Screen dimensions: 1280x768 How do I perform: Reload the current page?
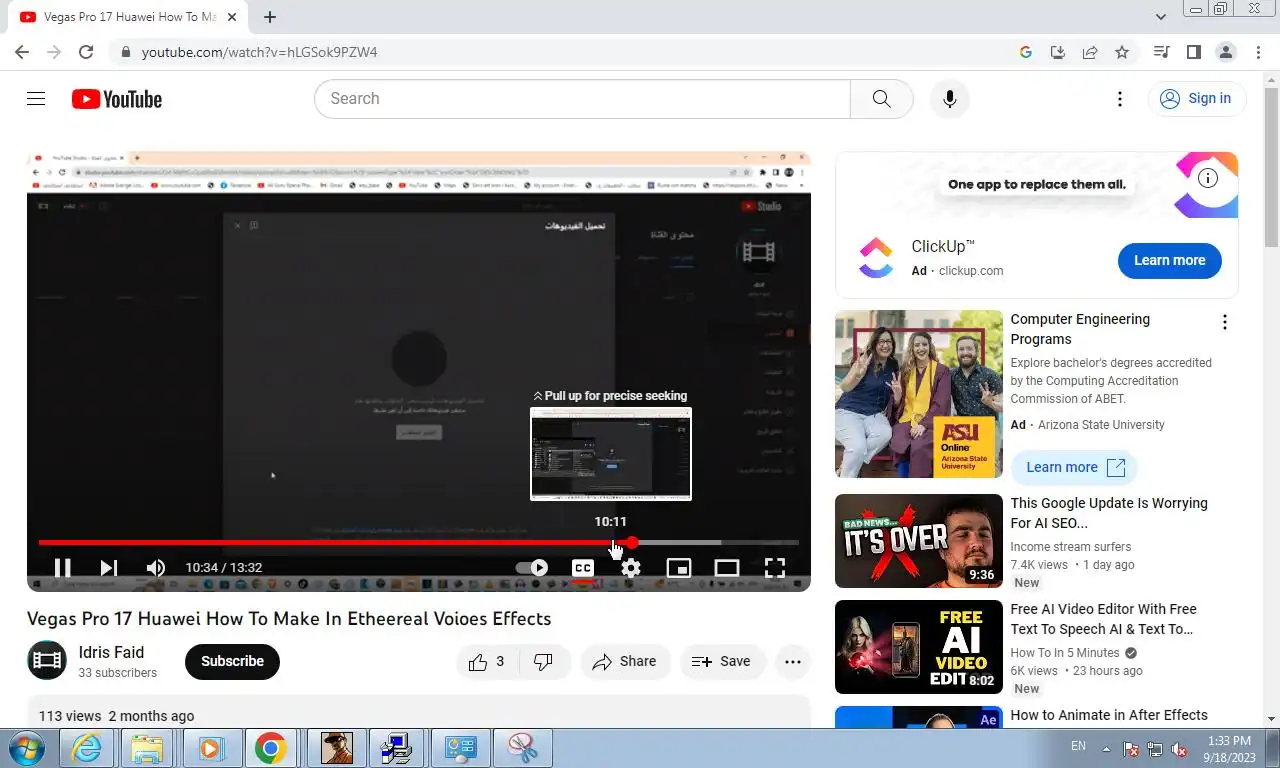coord(86,52)
